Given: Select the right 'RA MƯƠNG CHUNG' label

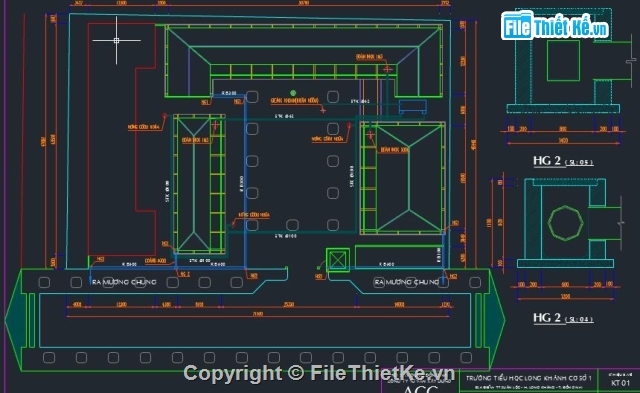Looking at the screenshot, I should pos(407,282).
